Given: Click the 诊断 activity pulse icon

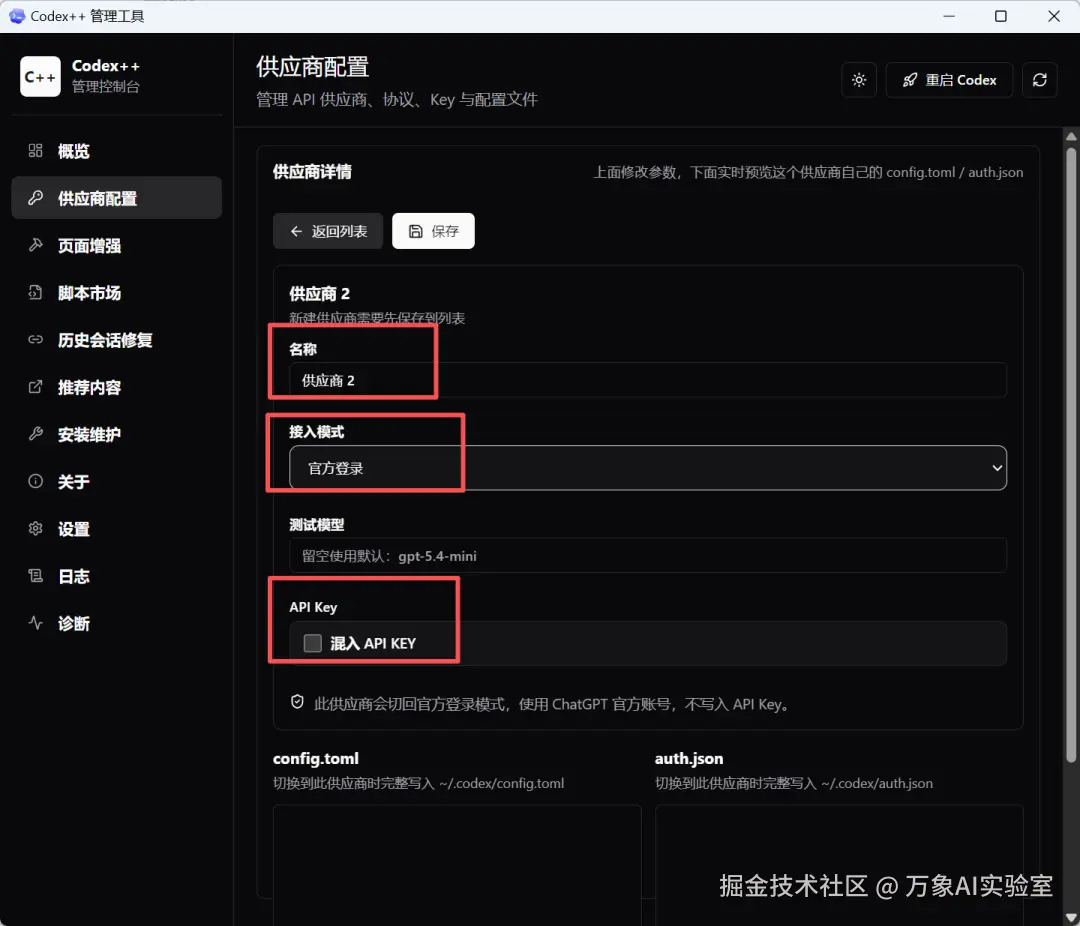Looking at the screenshot, I should (x=35, y=623).
